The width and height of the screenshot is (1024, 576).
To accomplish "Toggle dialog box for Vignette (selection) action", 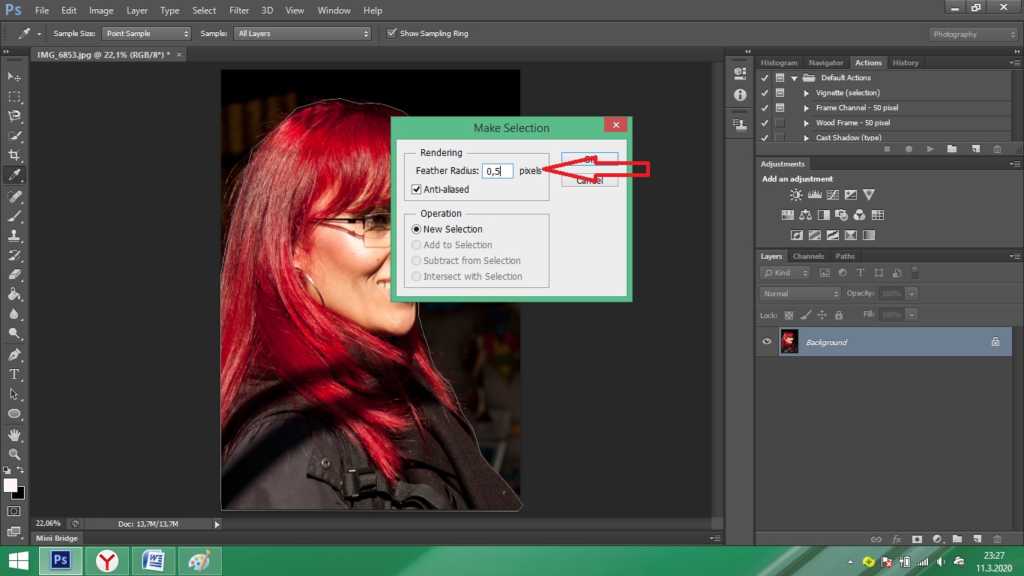I will tap(780, 93).
